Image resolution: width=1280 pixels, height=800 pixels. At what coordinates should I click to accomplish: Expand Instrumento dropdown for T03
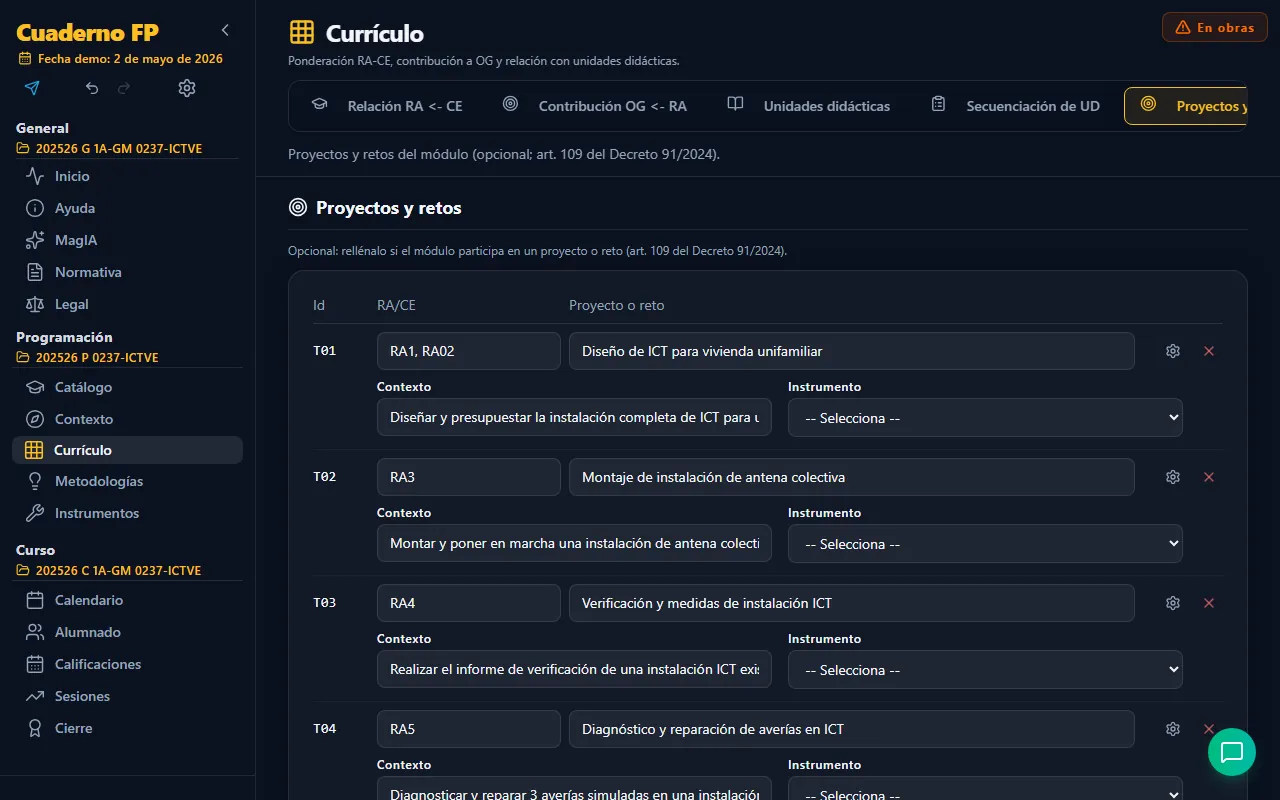[985, 670]
